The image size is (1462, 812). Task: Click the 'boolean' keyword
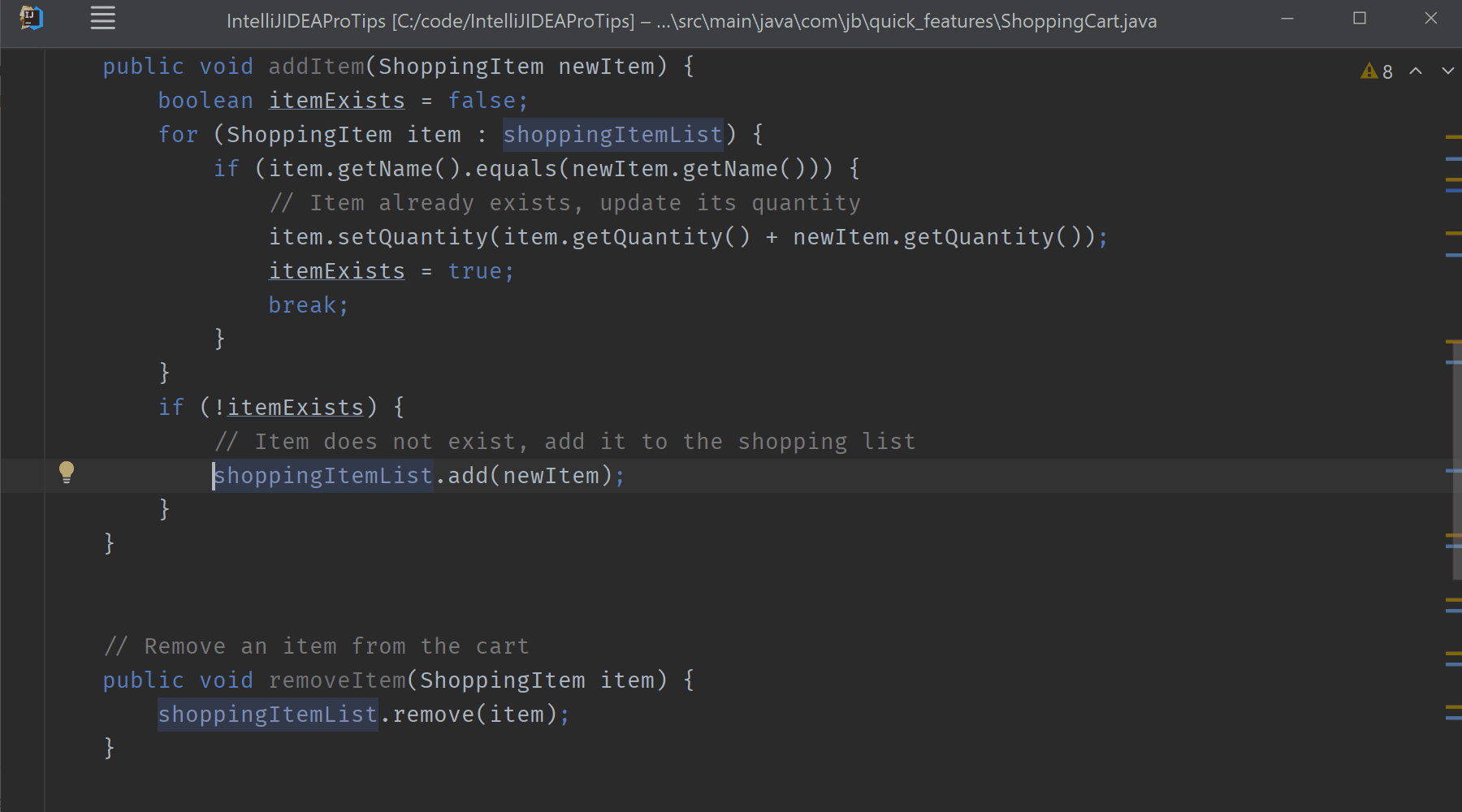point(205,101)
